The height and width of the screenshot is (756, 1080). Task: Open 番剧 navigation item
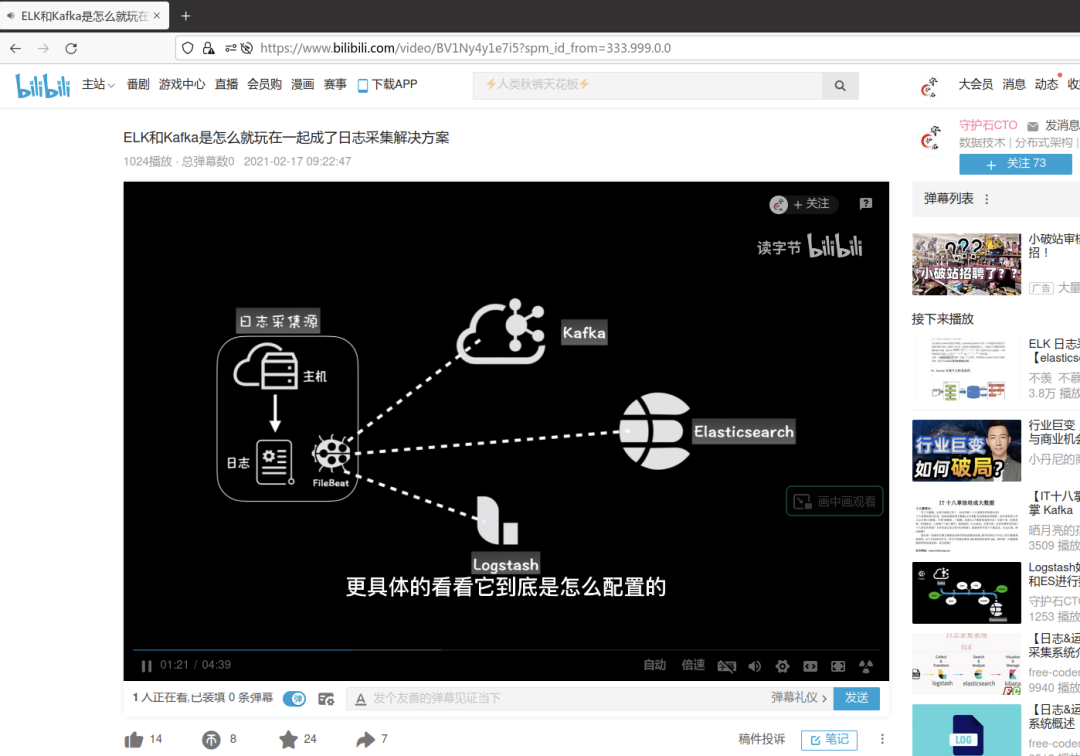coord(138,84)
